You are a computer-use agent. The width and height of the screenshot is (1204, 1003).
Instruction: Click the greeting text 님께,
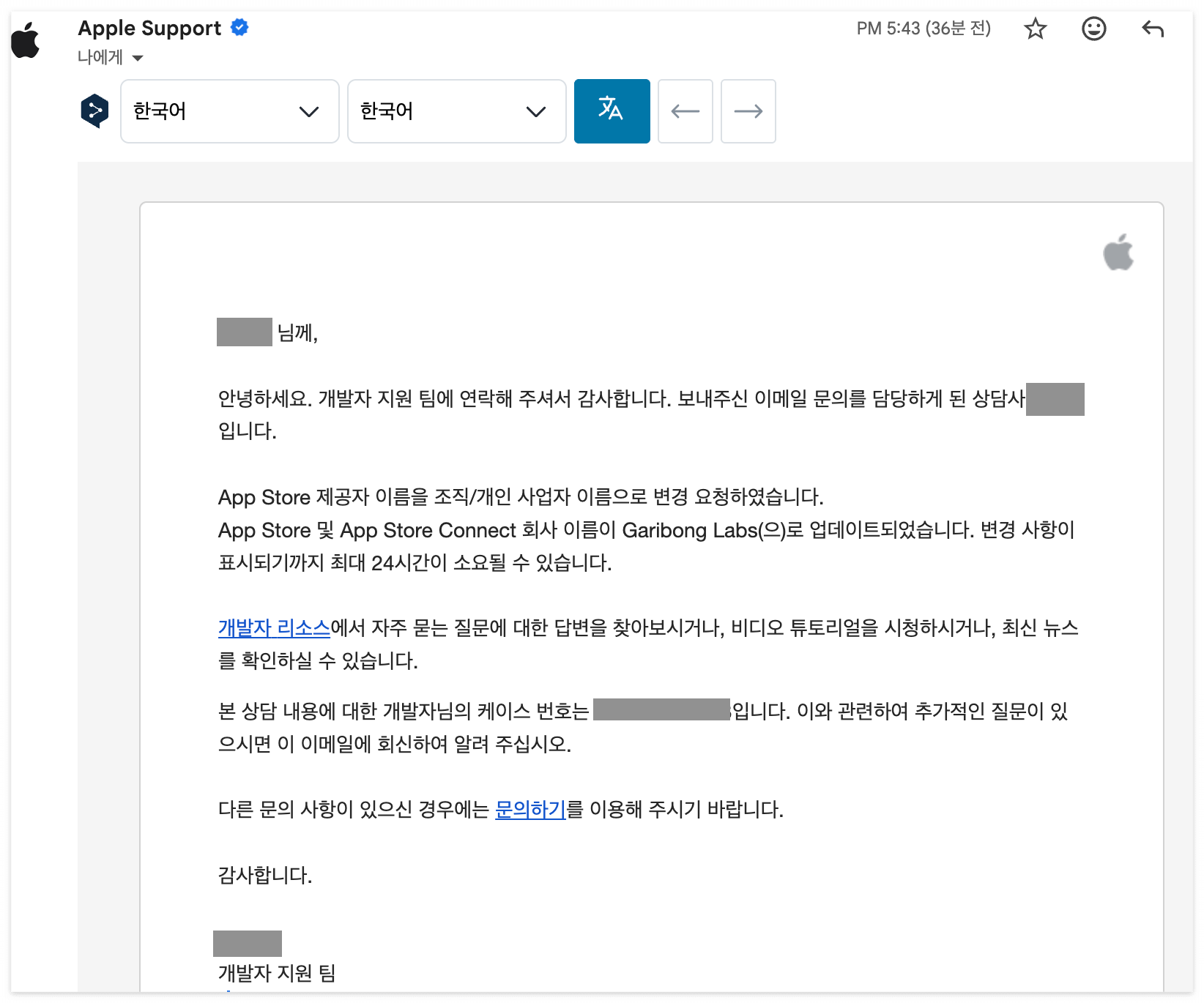(x=297, y=333)
